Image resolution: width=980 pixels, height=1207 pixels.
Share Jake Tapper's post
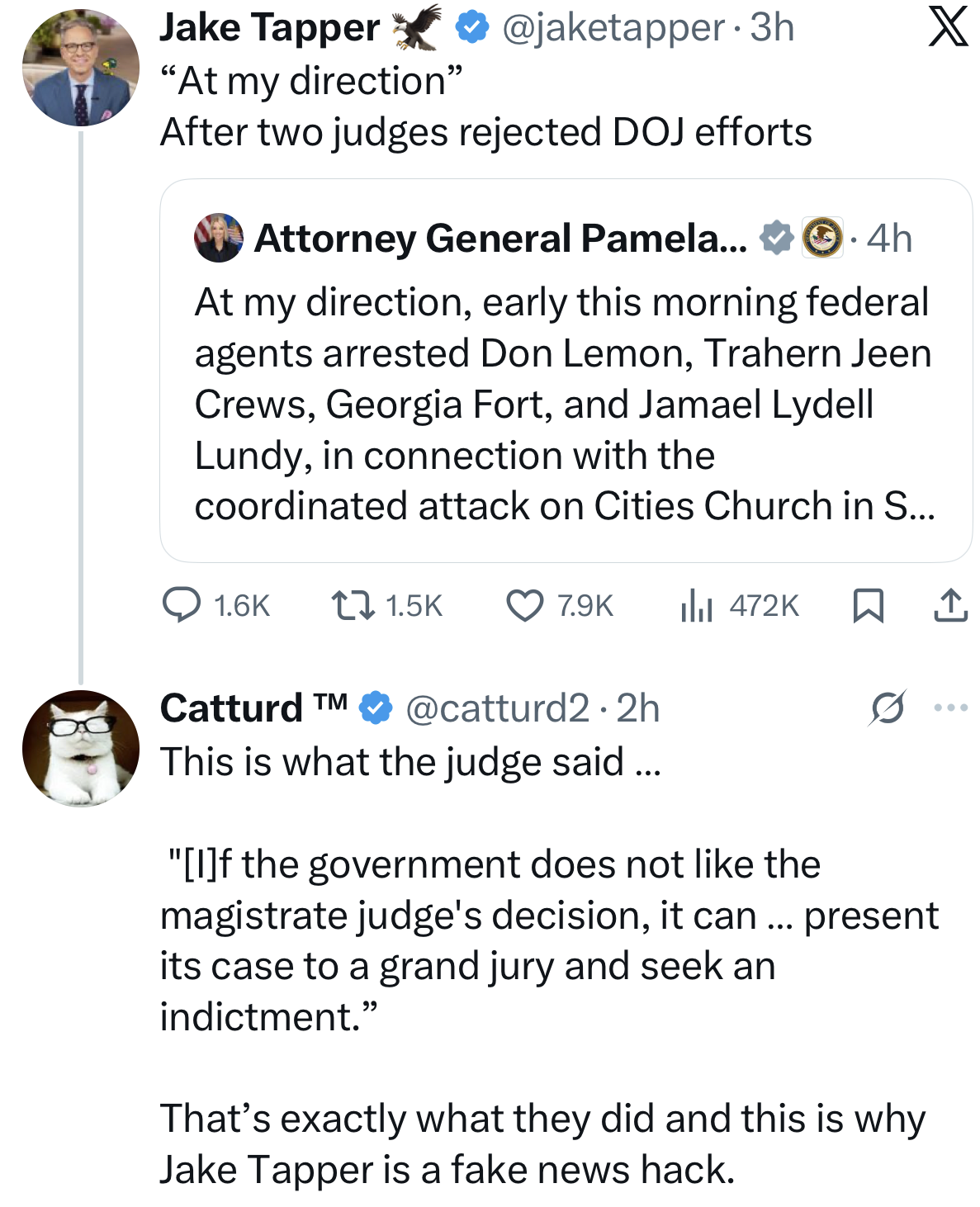pyautogui.click(x=950, y=605)
